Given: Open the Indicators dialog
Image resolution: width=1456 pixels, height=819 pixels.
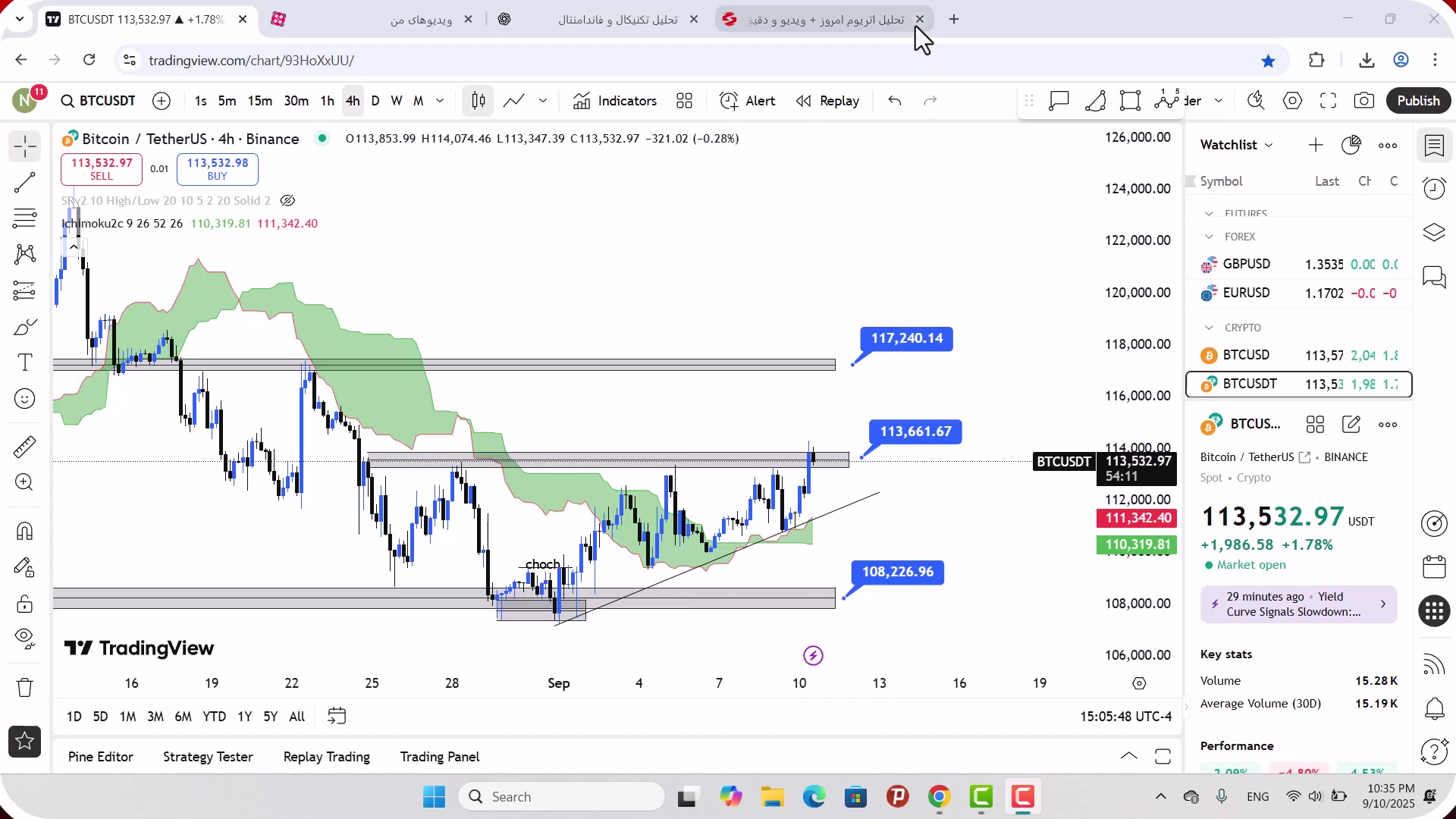Looking at the screenshot, I should pyautogui.click(x=615, y=101).
